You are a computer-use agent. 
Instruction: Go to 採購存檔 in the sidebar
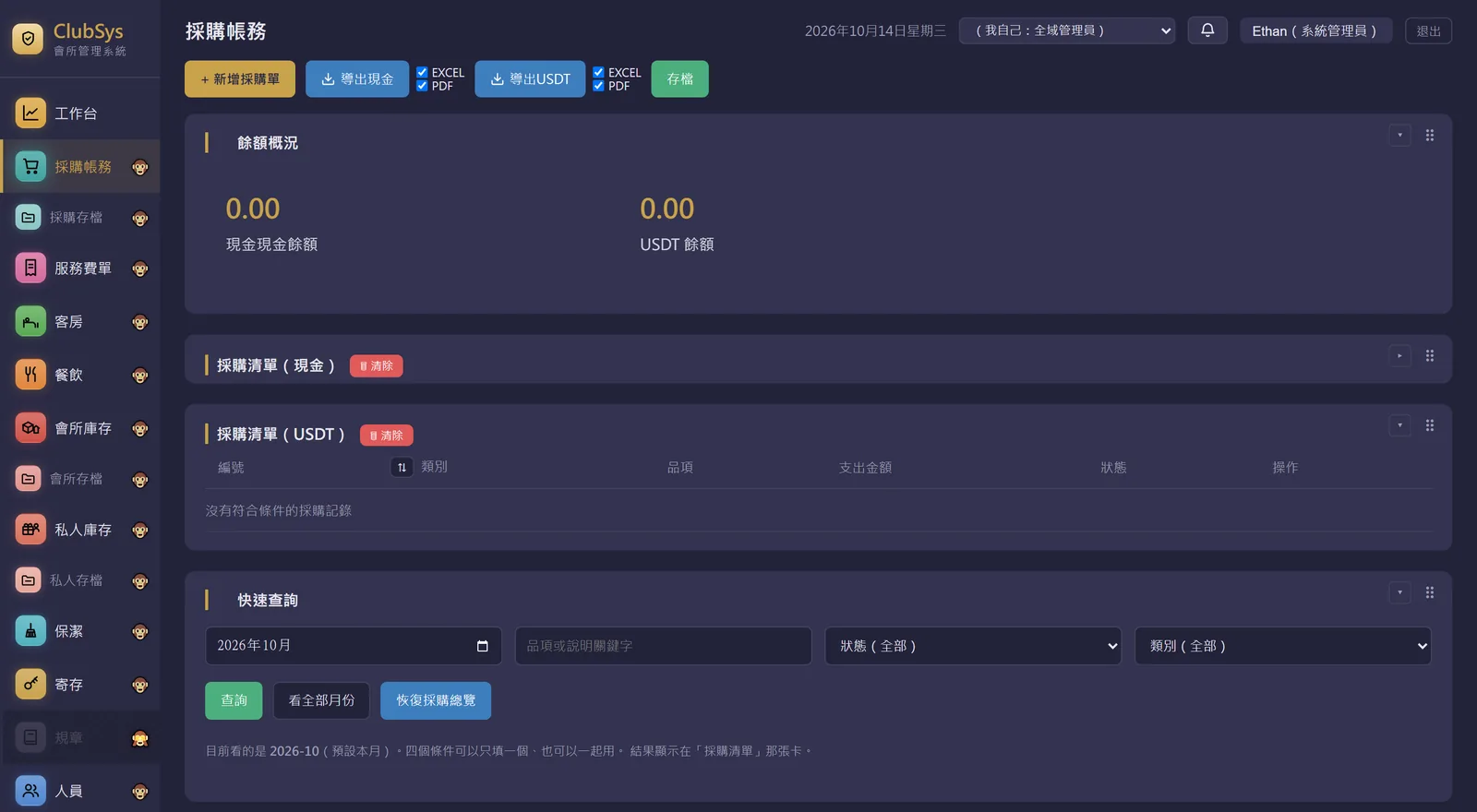click(80, 218)
